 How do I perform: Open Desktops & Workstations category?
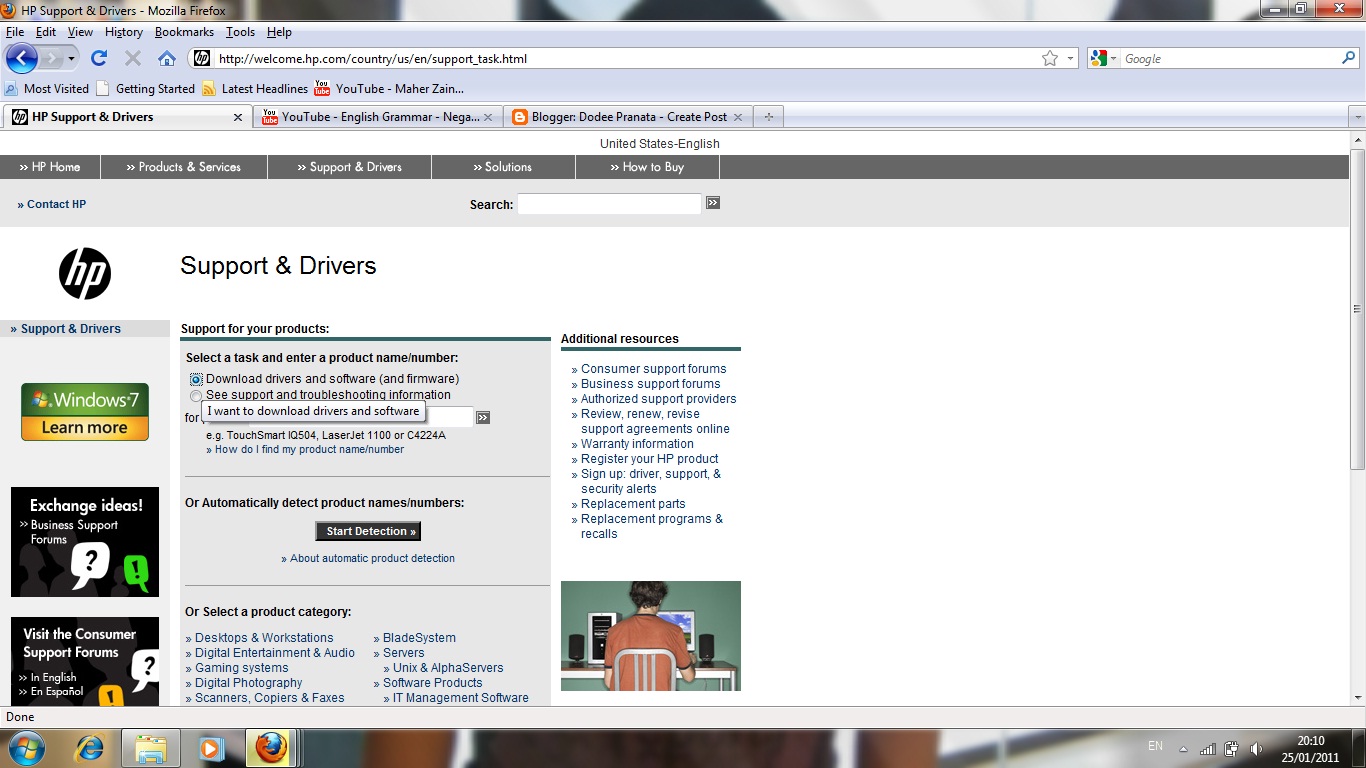coord(264,638)
